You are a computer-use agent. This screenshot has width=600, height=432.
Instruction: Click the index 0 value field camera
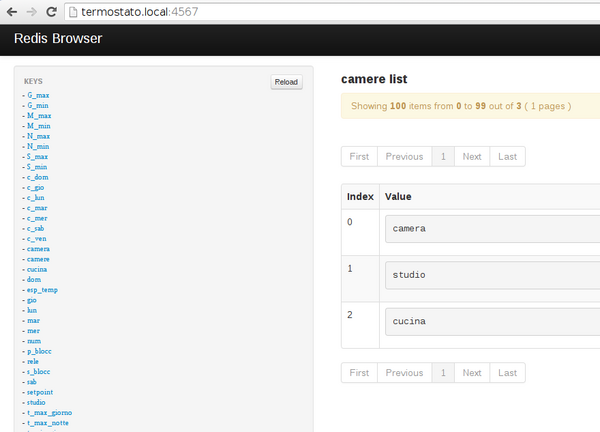(492, 229)
